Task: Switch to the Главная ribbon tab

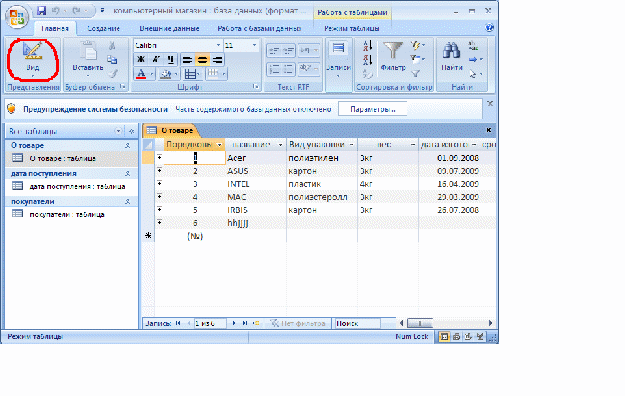Action: 55,28
